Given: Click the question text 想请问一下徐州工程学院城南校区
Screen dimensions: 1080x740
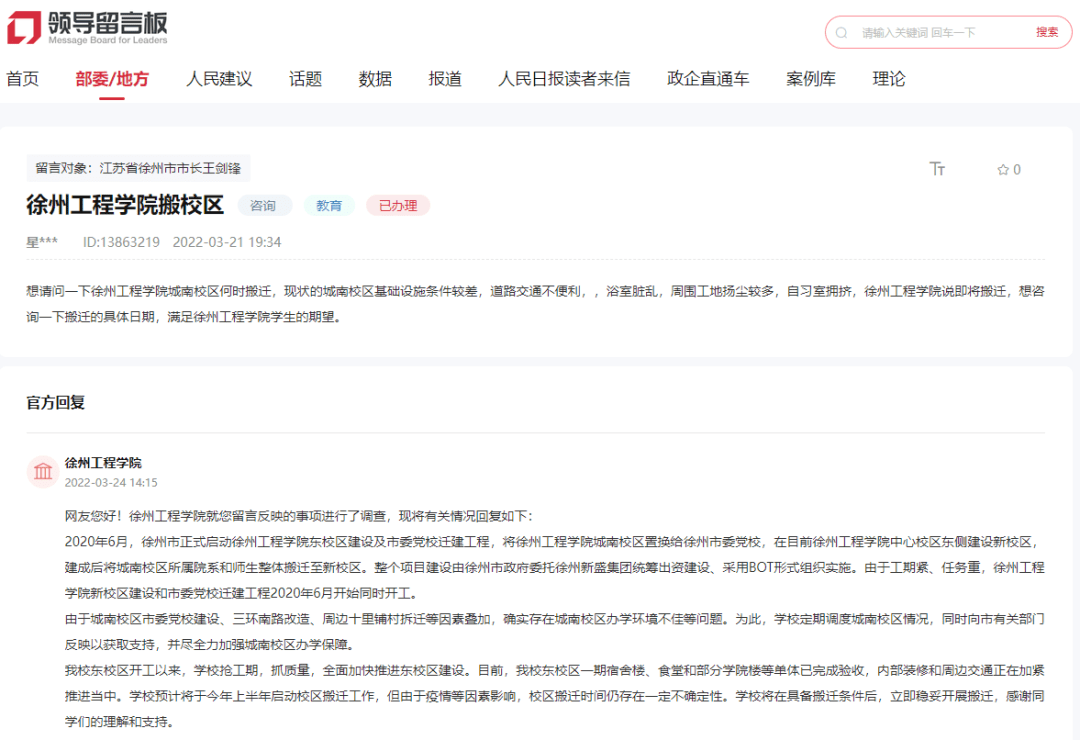Looking at the screenshot, I should pyautogui.click(x=535, y=304).
